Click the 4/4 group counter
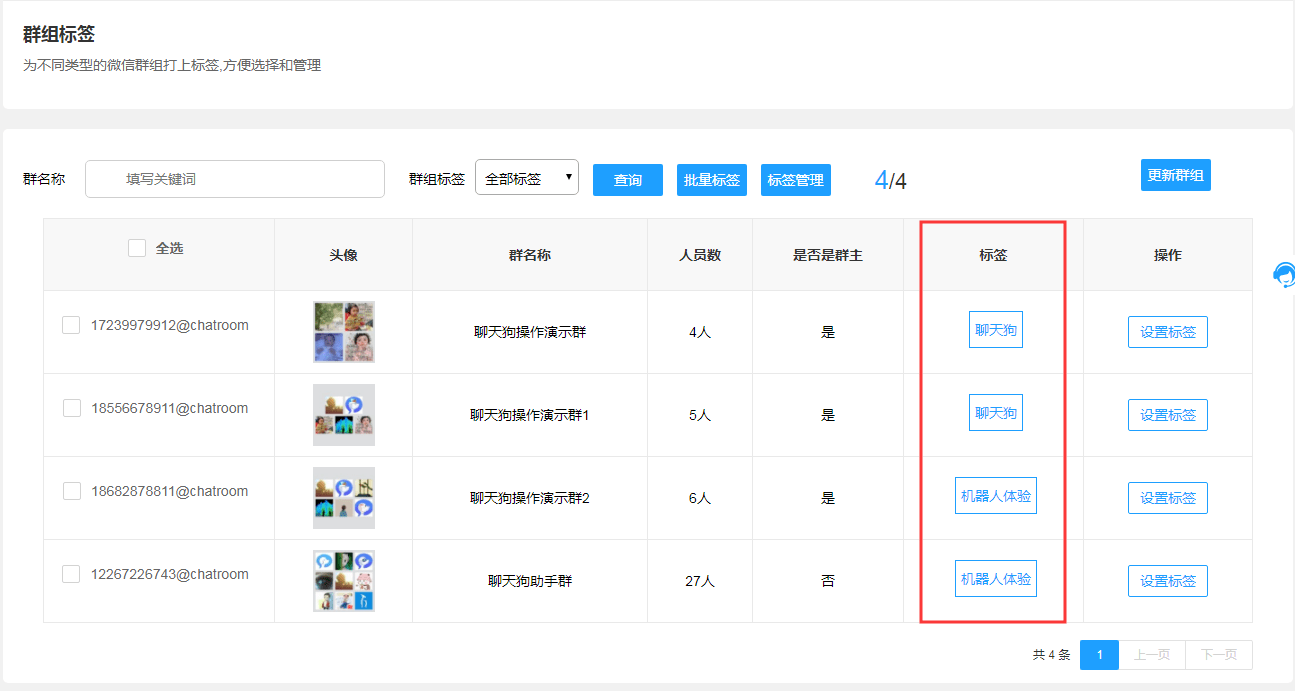Screen dimensions: 1295x691 tap(890, 180)
